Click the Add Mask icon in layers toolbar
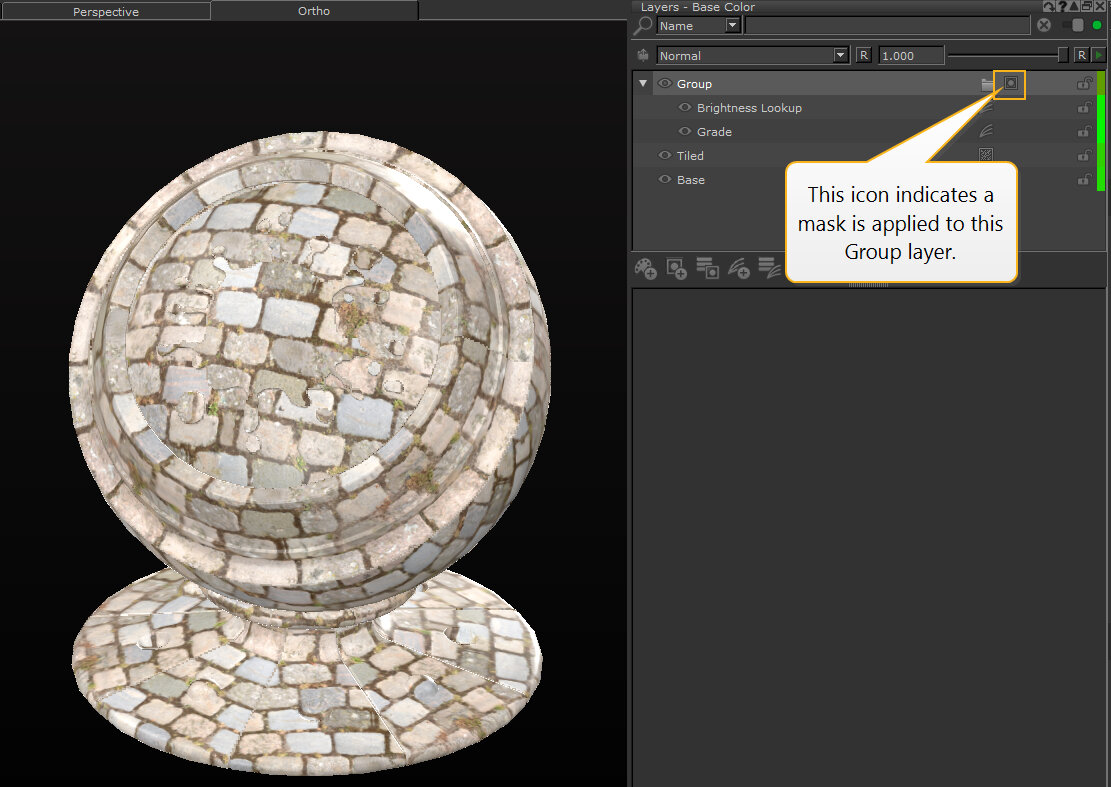The image size is (1111, 787). click(x=677, y=269)
